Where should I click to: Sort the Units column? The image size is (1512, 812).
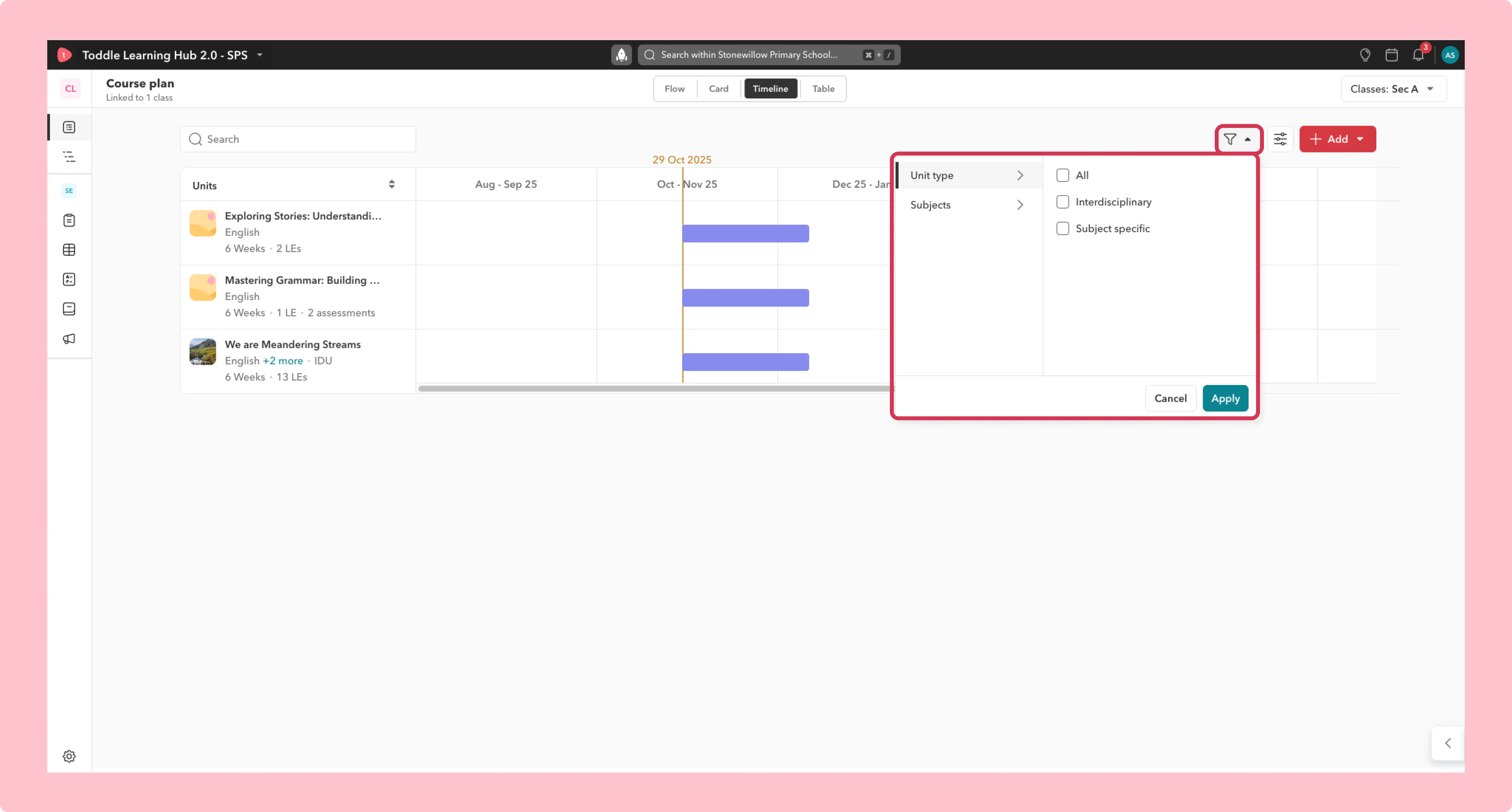point(392,185)
